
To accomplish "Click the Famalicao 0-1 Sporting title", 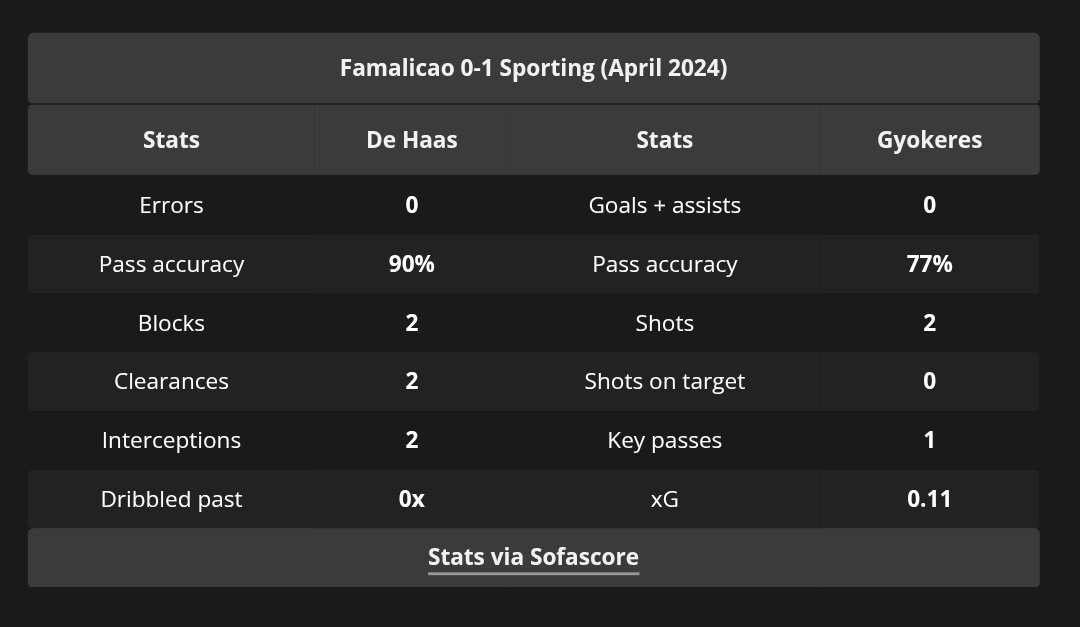I will 533,68.
